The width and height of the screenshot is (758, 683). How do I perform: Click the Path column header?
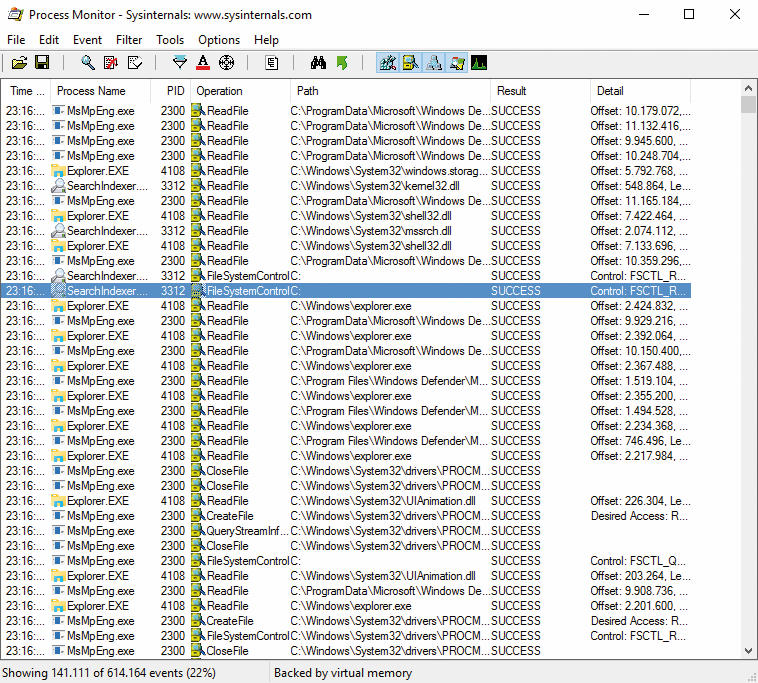390,91
